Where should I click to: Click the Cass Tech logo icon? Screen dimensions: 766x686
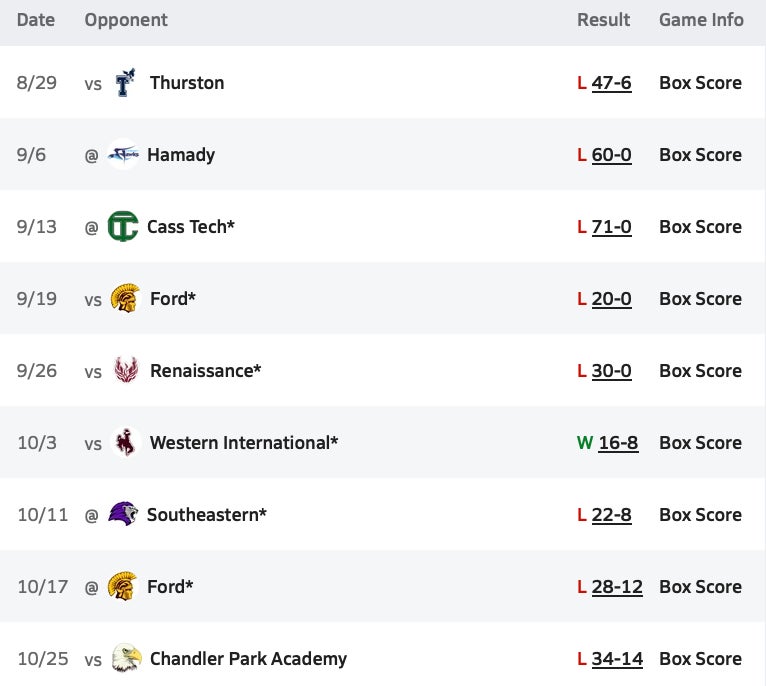tap(122, 227)
